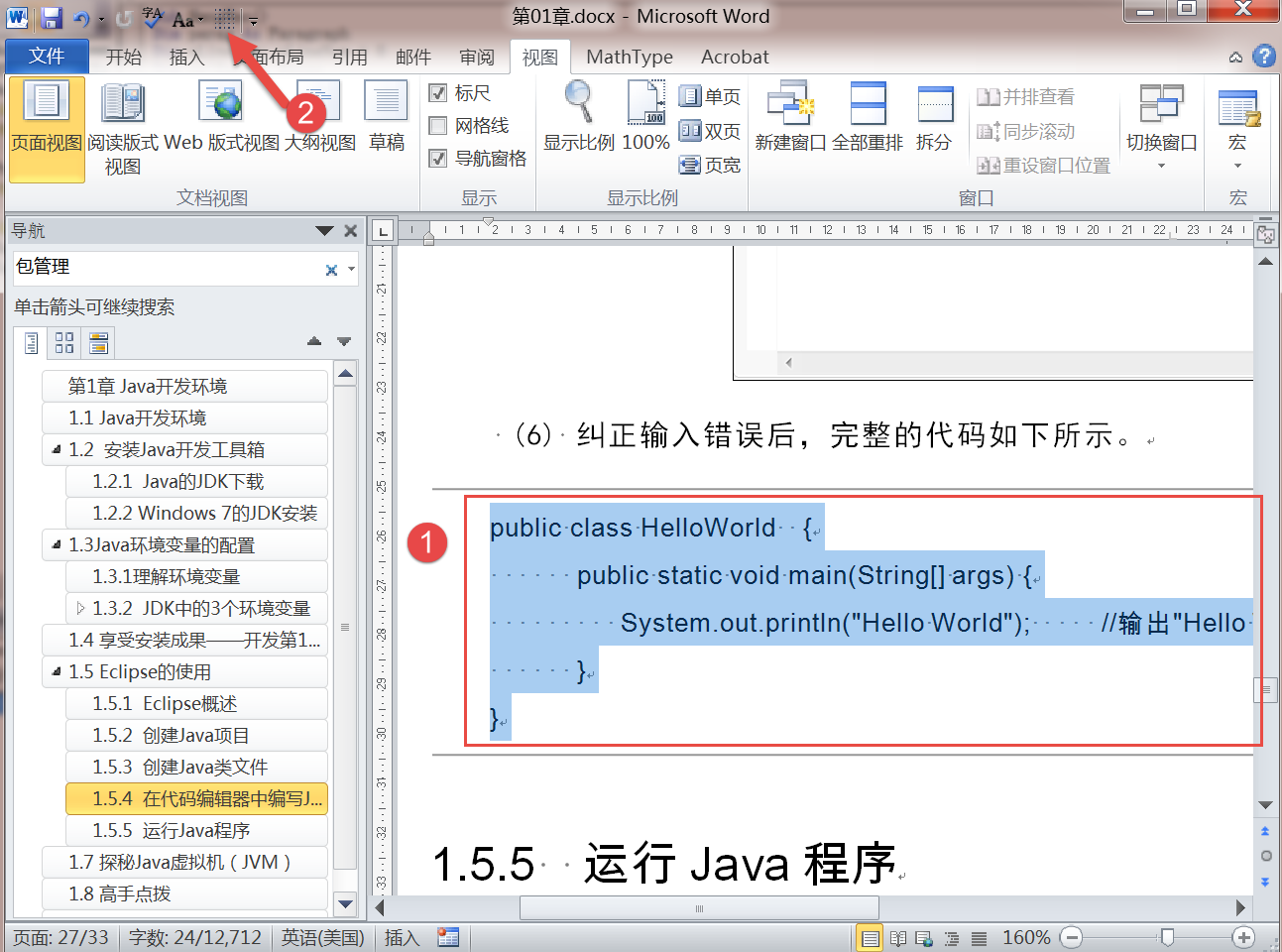Click zoom out minus button
This screenshot has height=952, width=1282.
click(x=1071, y=937)
